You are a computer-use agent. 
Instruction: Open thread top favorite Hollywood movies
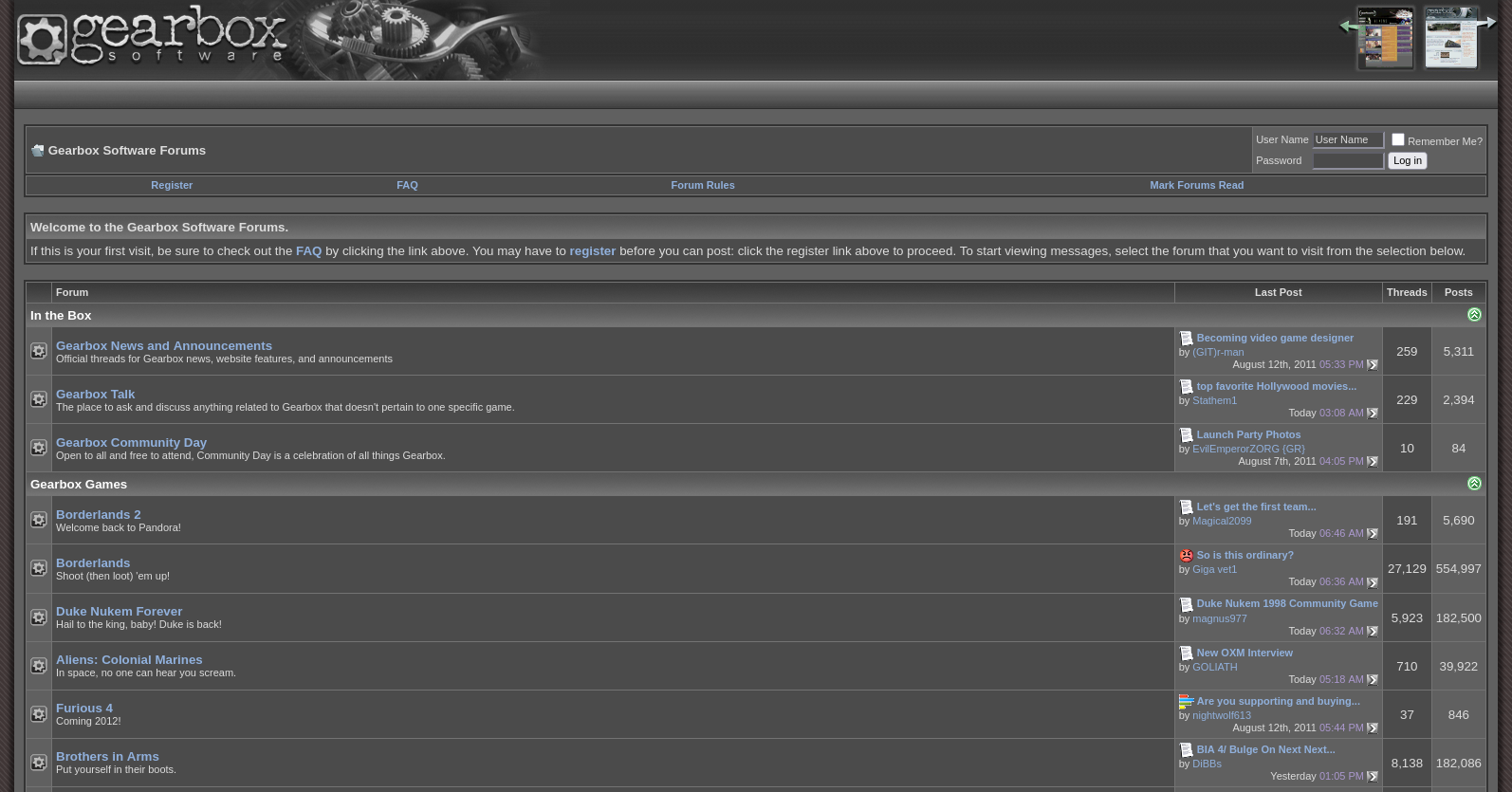pyautogui.click(x=1276, y=386)
